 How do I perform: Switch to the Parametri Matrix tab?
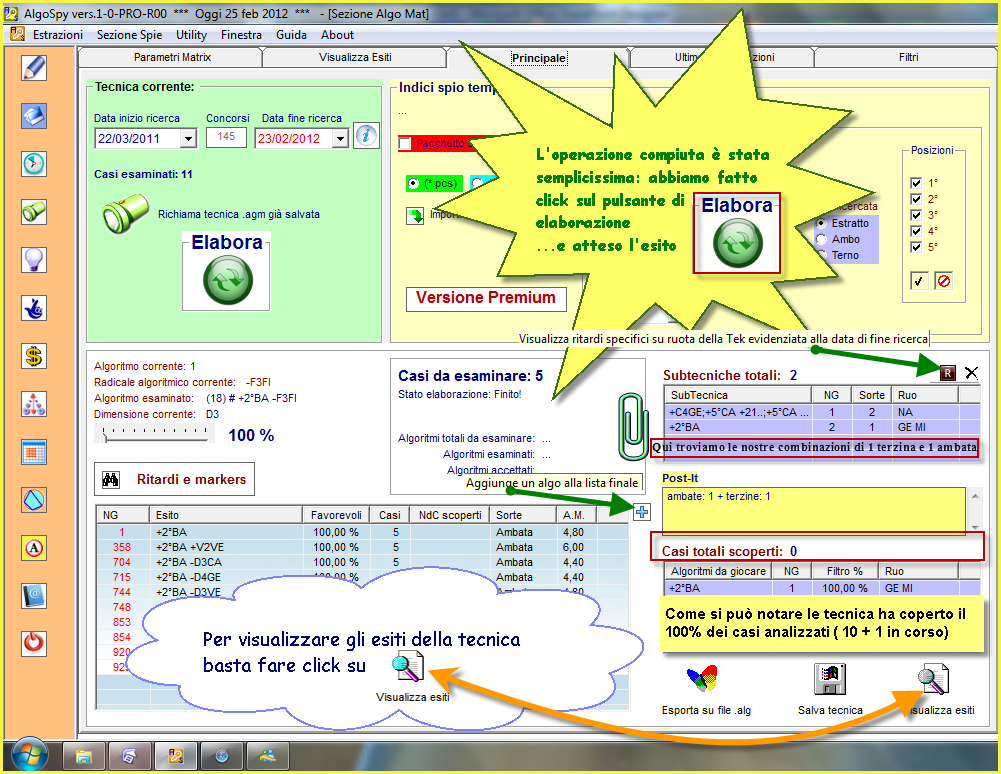point(172,57)
